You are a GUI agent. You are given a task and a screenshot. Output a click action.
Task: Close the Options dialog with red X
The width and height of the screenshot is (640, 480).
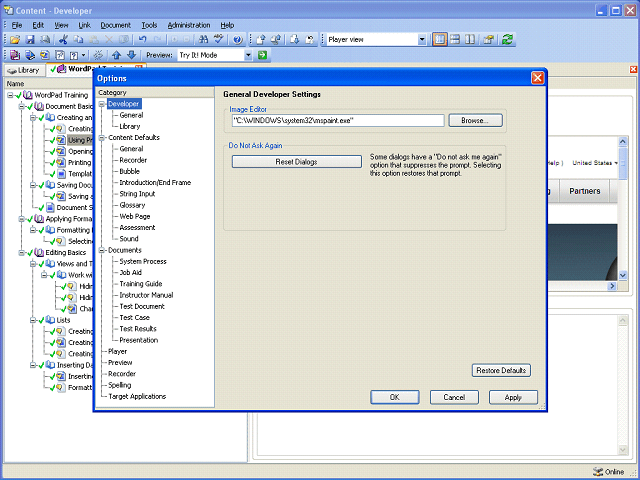[x=538, y=78]
